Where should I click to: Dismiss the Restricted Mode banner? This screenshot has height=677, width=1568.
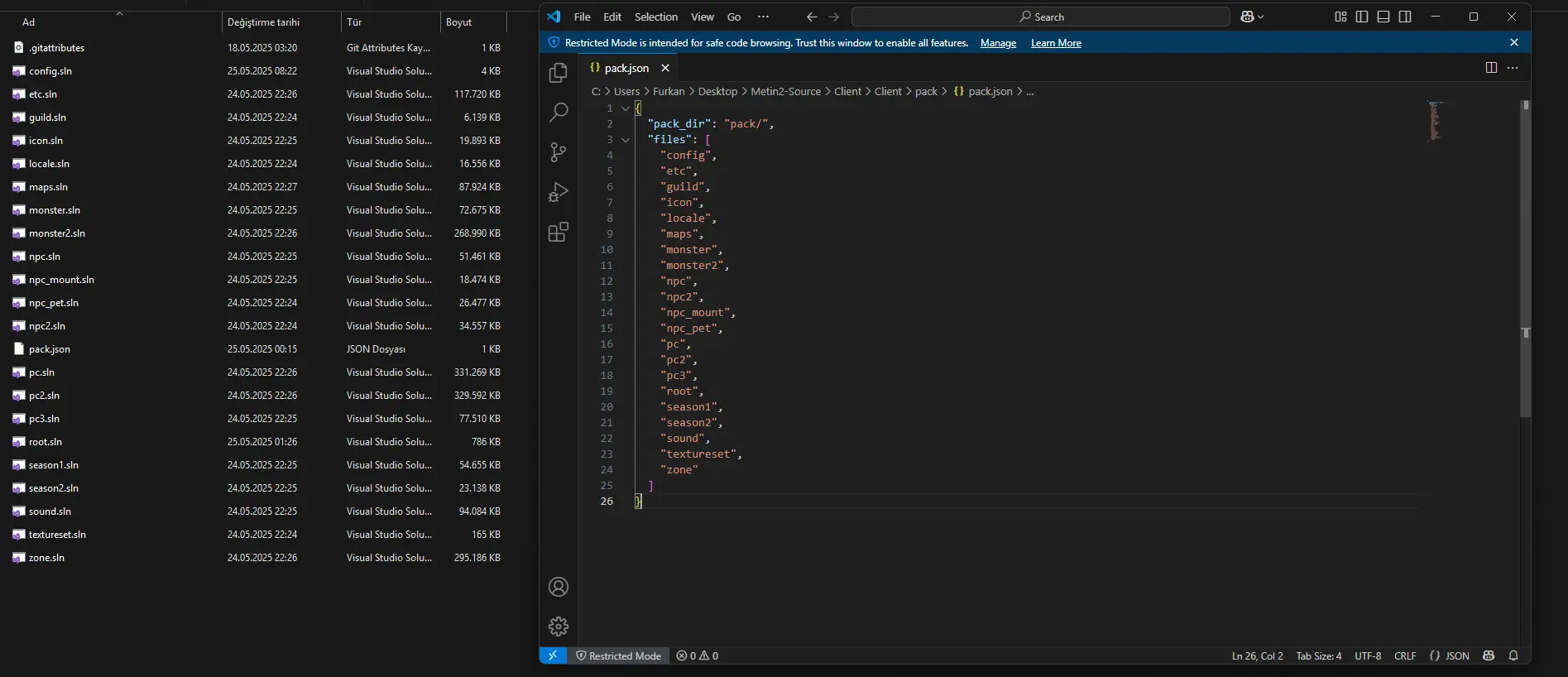coord(1514,42)
